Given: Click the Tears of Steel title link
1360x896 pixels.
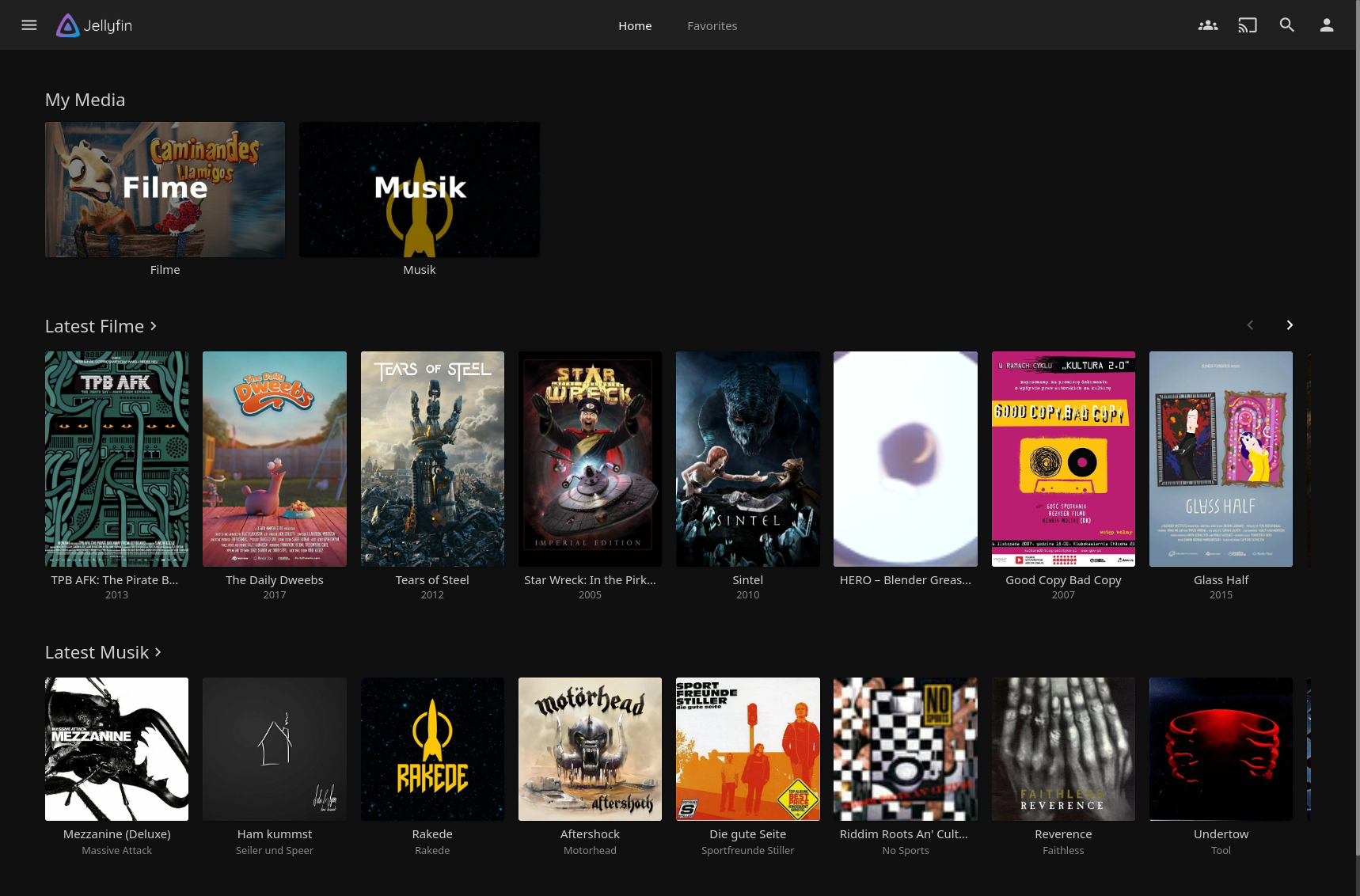Looking at the screenshot, I should (x=432, y=580).
